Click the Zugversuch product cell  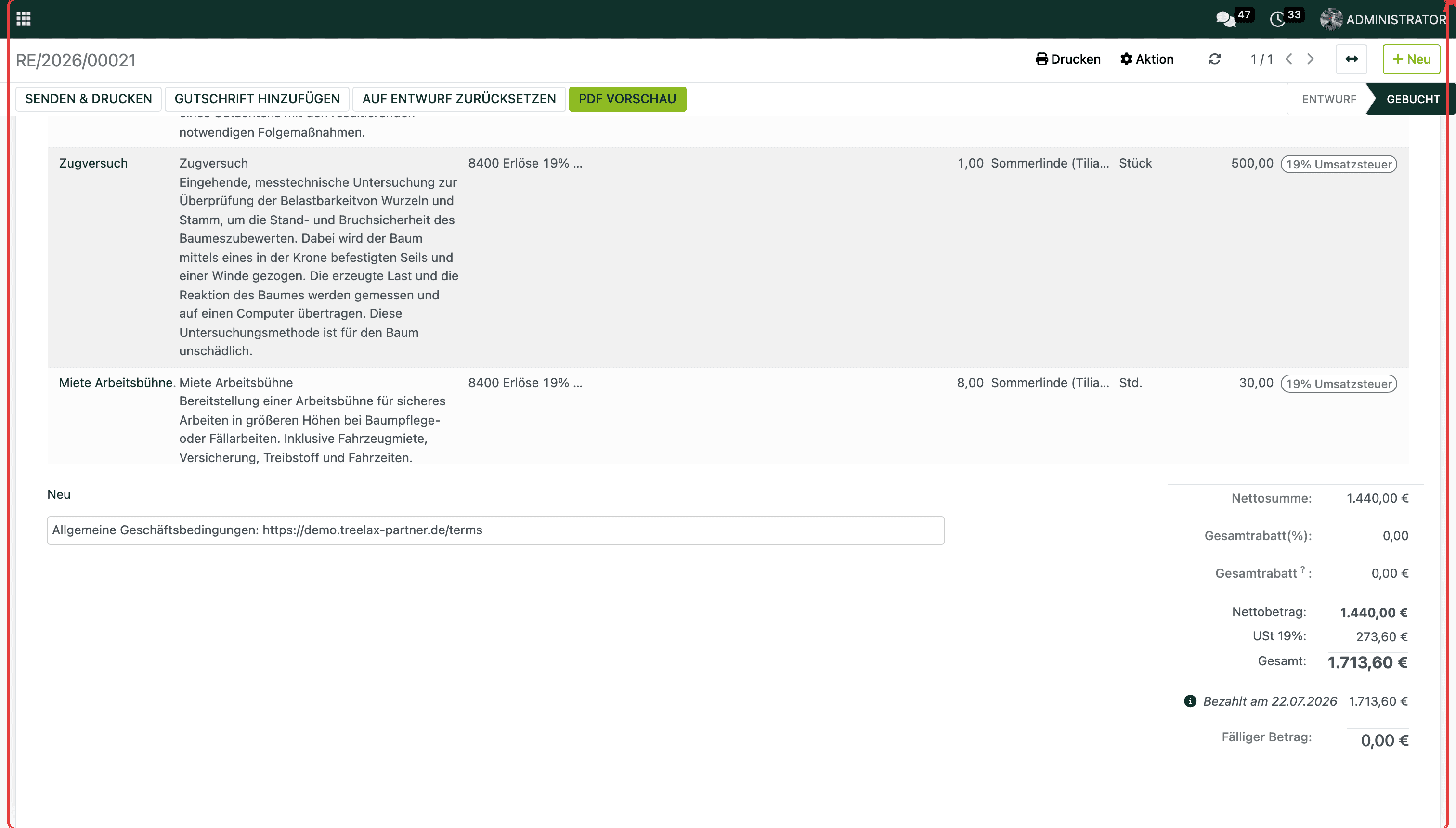(93, 163)
